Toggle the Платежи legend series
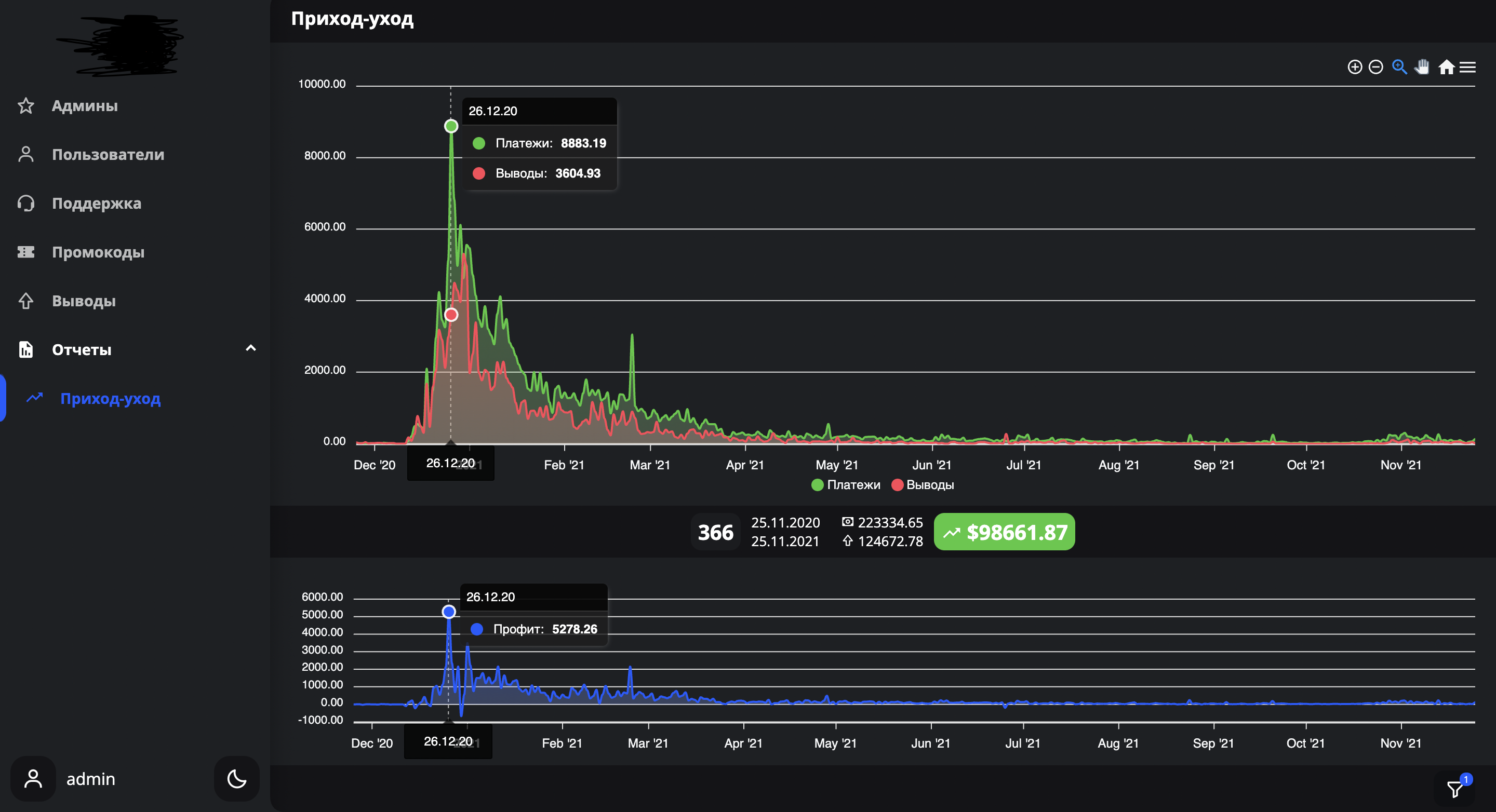The width and height of the screenshot is (1496, 812). coord(846,484)
